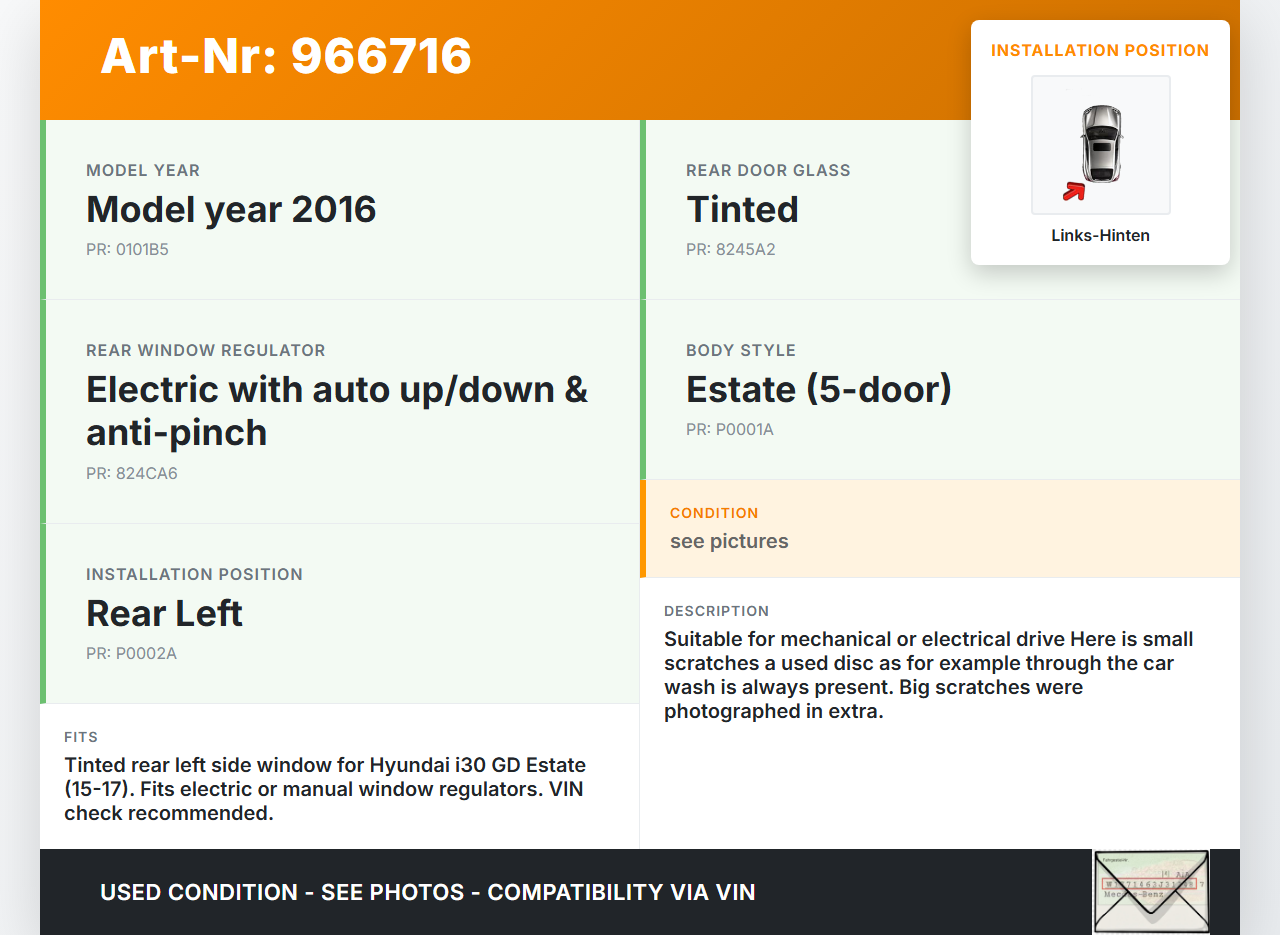Click PR code 8245A2
Image resolution: width=1280 pixels, height=935 pixels.
click(x=730, y=250)
